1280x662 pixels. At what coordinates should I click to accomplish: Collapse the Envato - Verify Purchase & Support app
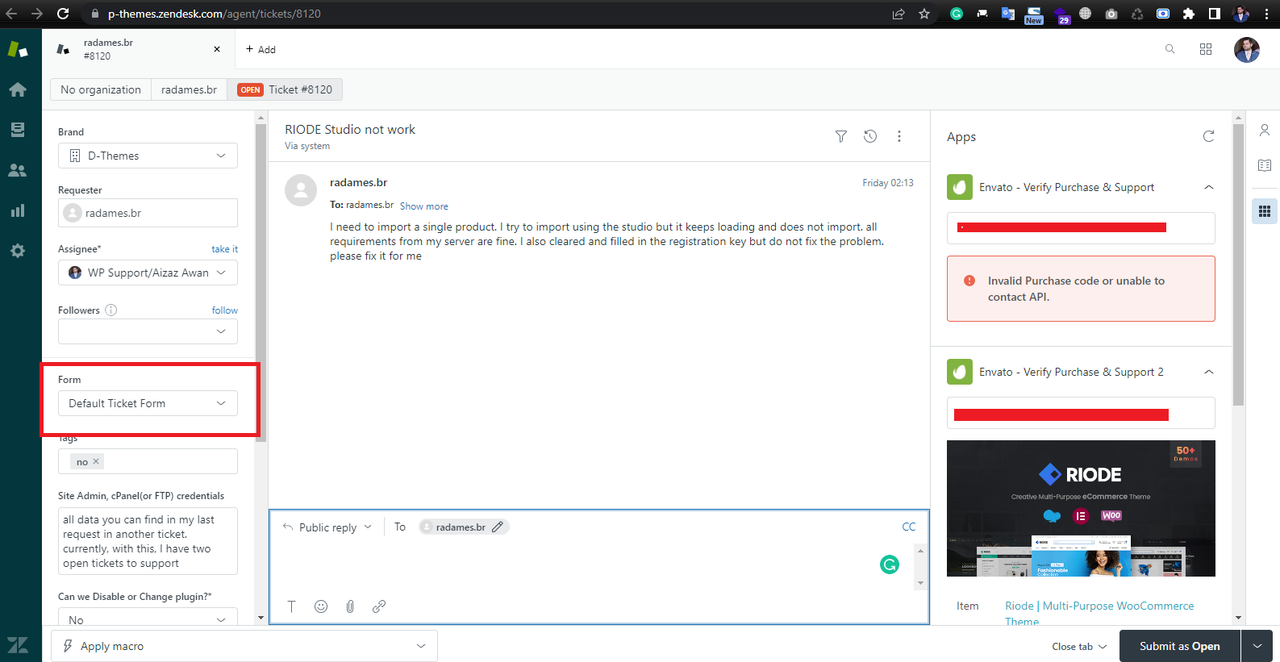pyautogui.click(x=1209, y=187)
